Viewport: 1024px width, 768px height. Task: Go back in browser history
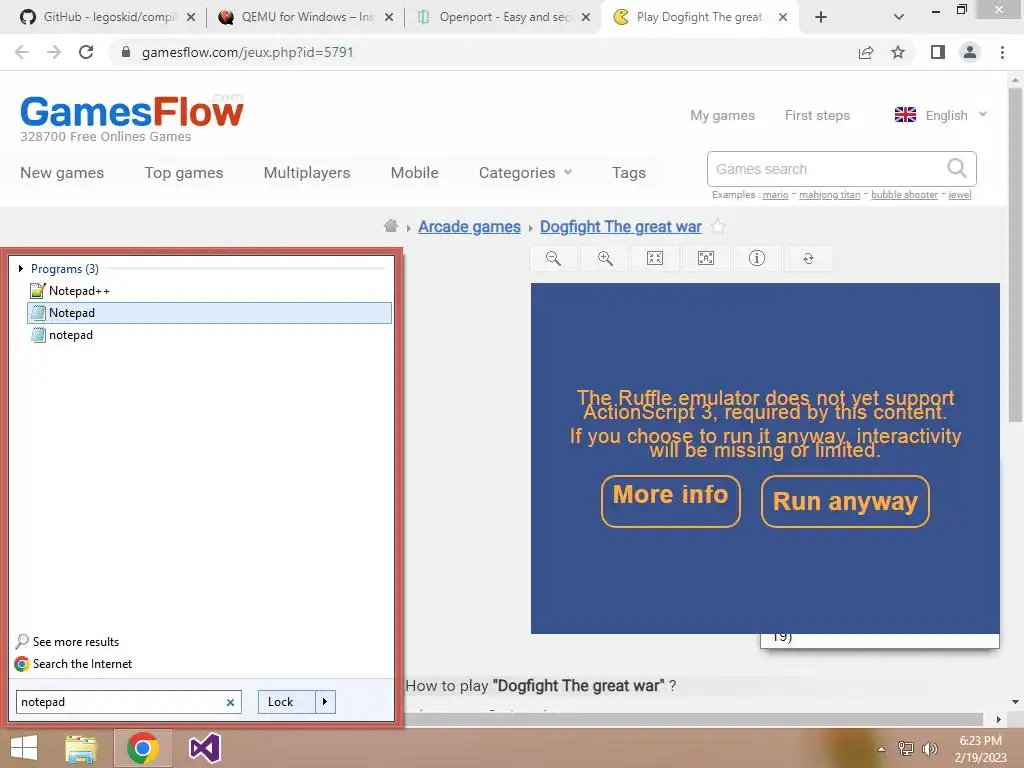22,52
